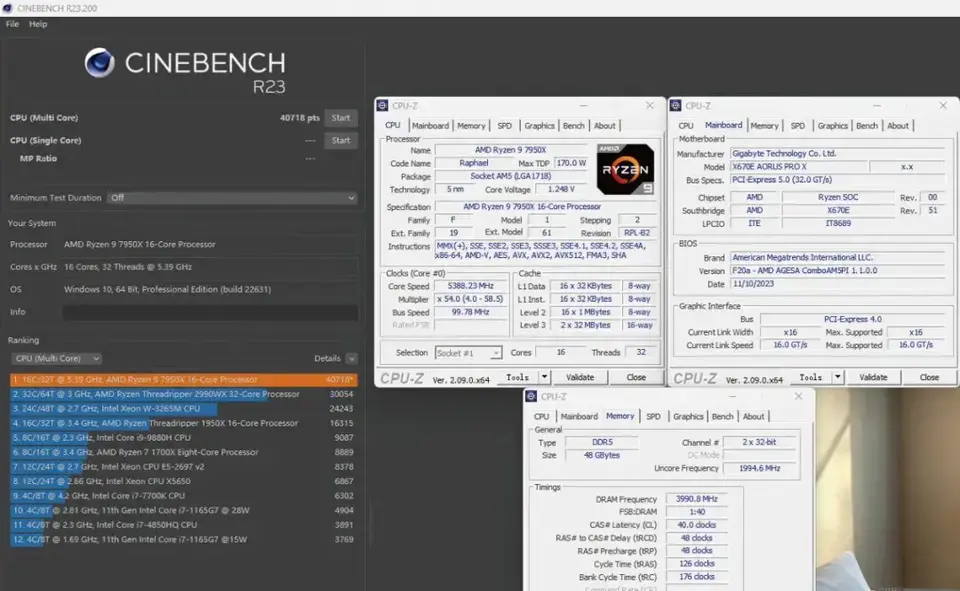960x591 pixels.
Task: Switch to CPU tab in mainboard CPU-Z window
Action: tap(686, 126)
